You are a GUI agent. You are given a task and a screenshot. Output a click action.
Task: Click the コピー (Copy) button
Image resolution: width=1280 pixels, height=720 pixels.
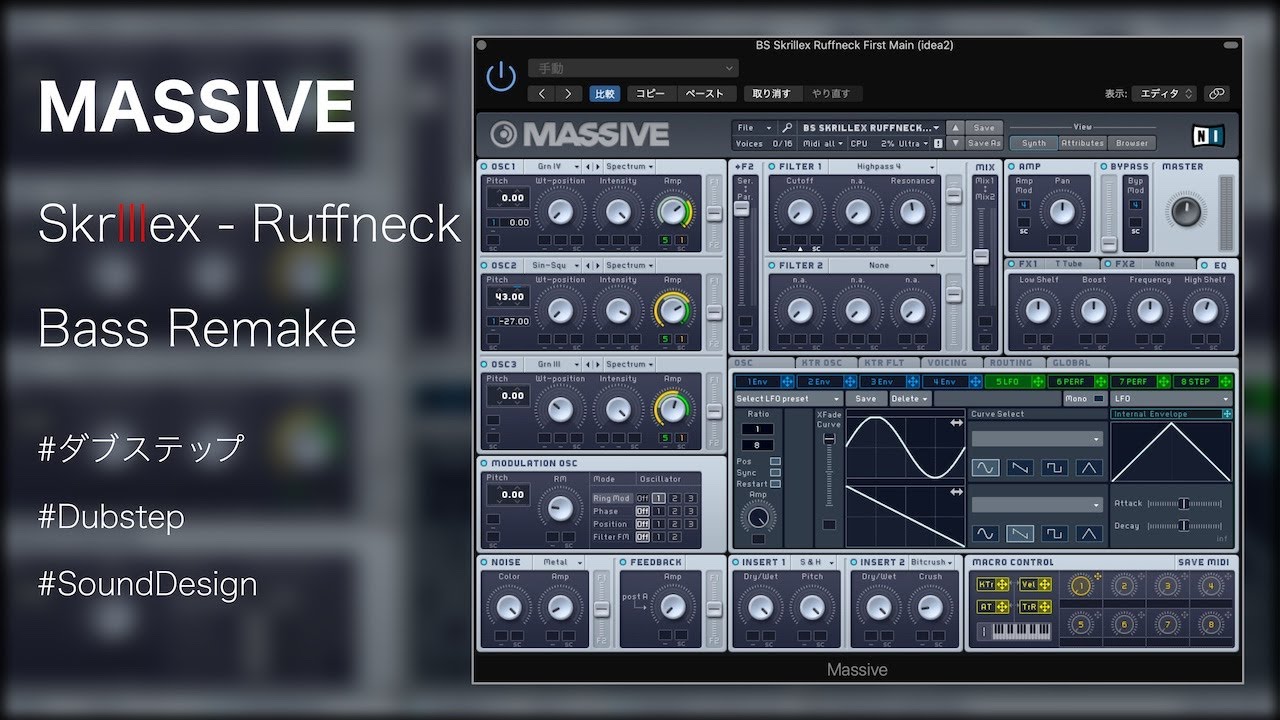(x=650, y=94)
